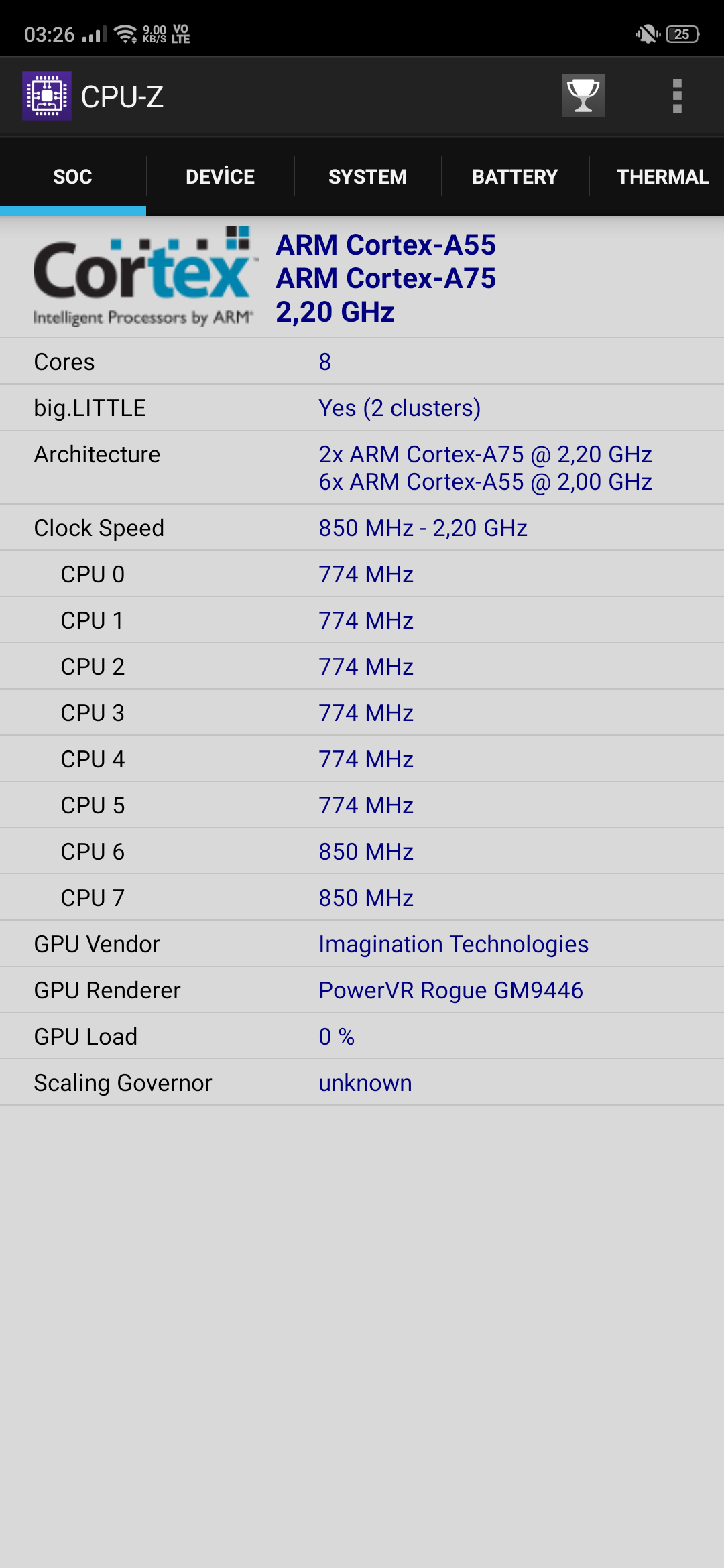The height and width of the screenshot is (1568, 724).
Task: Tap the battery level indicator
Action: (682, 34)
